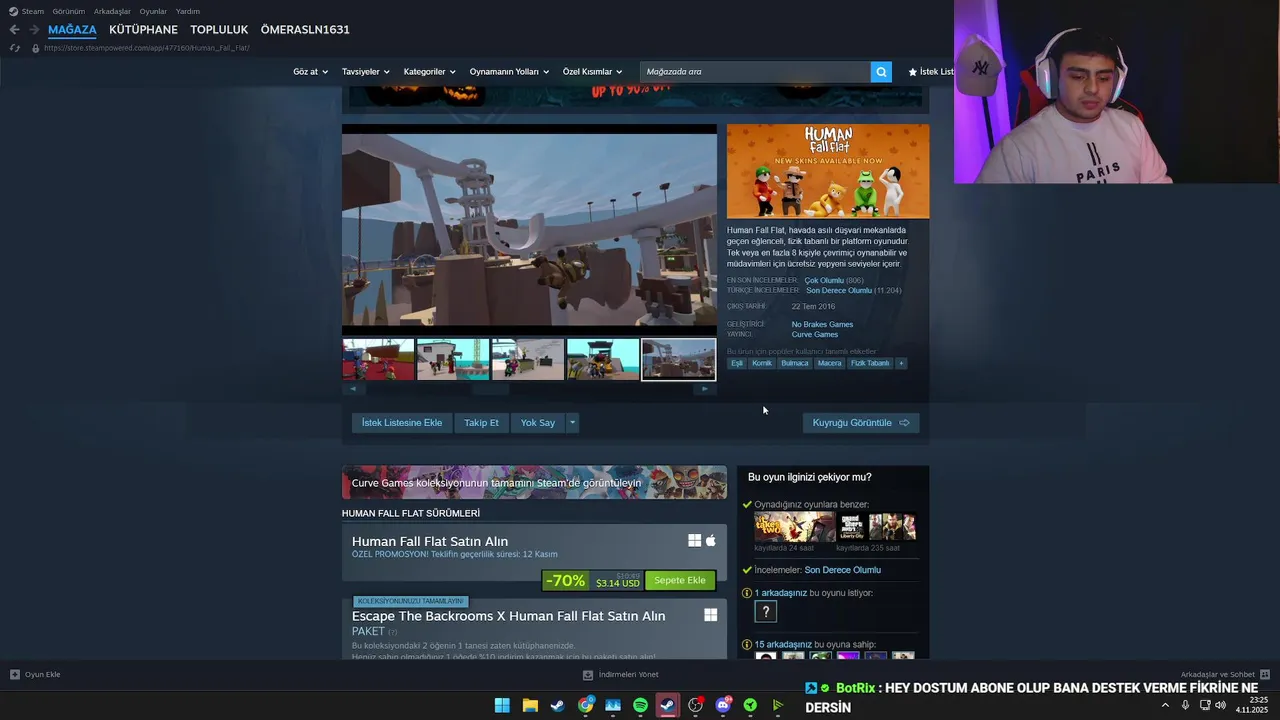Image resolution: width=1280 pixels, height=720 pixels.
Task: Open the Curve Games collection banner
Action: click(x=534, y=482)
